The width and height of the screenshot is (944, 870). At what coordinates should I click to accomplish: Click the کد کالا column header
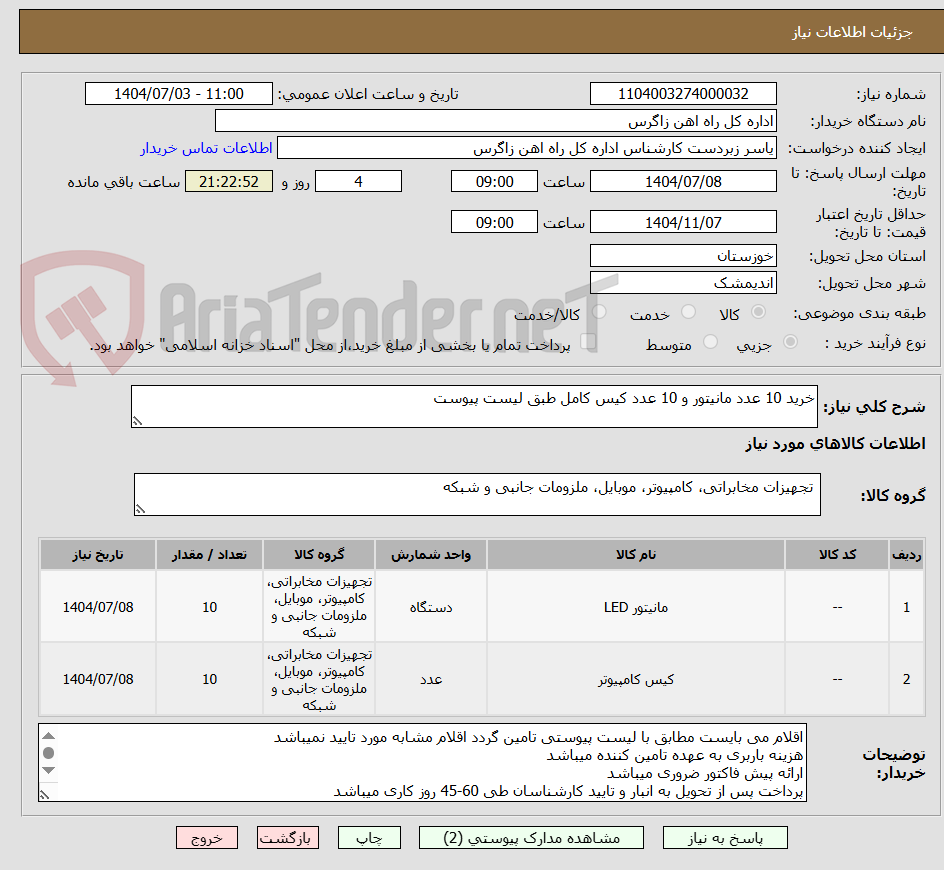837,555
